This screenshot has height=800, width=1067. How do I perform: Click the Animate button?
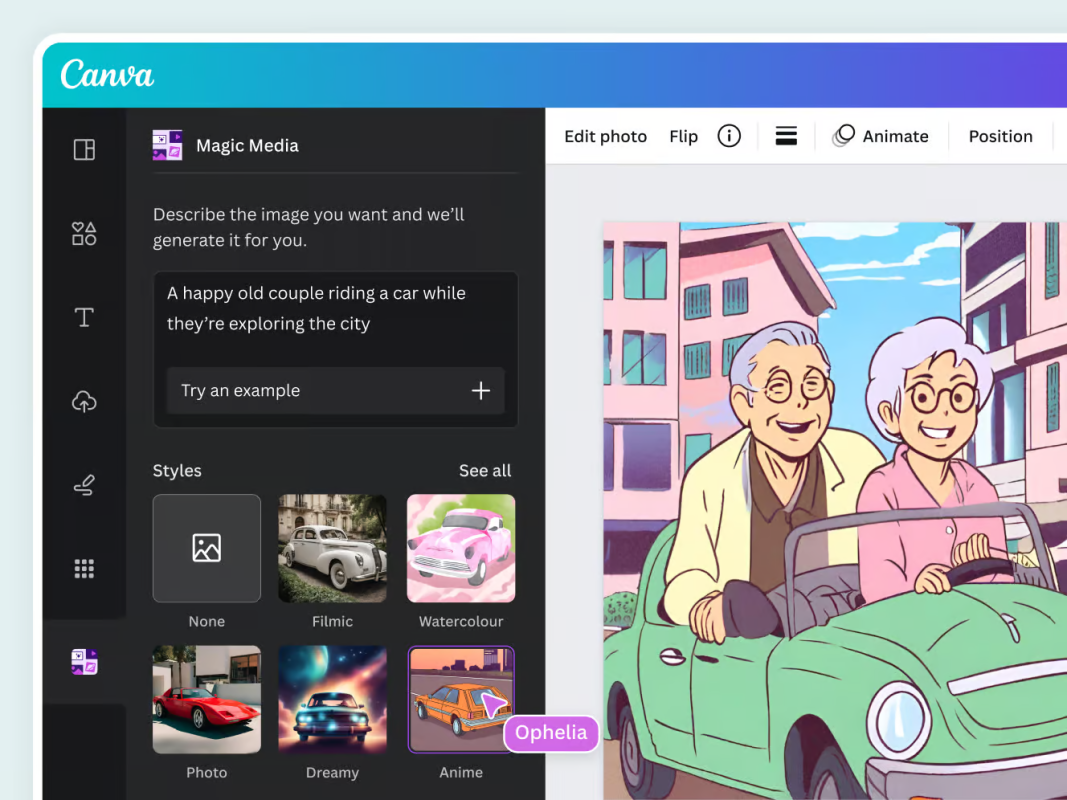(x=881, y=136)
